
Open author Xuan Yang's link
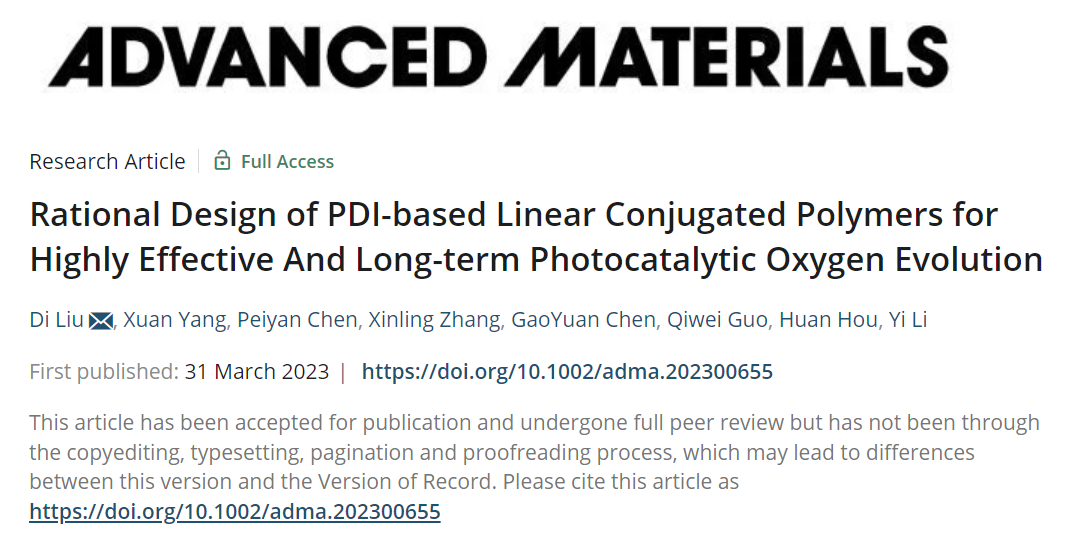click(x=175, y=320)
